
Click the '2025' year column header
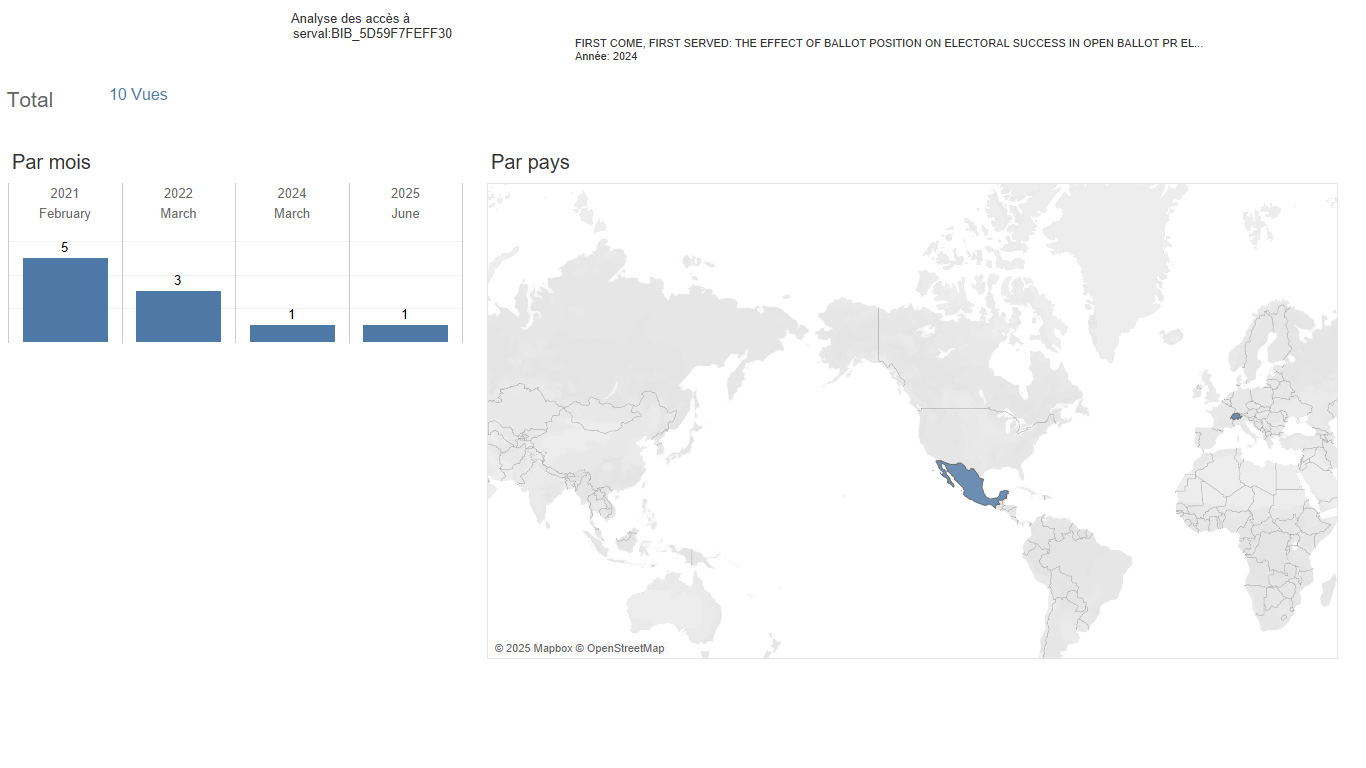405,193
